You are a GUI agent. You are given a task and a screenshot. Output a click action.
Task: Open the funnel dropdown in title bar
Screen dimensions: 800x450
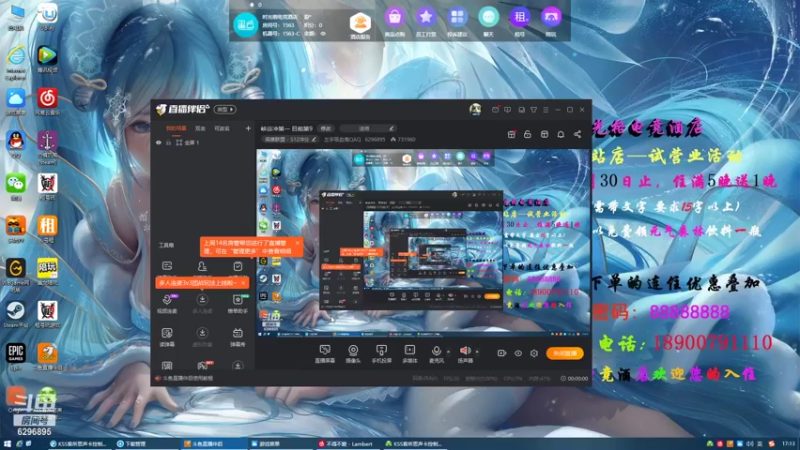point(534,110)
